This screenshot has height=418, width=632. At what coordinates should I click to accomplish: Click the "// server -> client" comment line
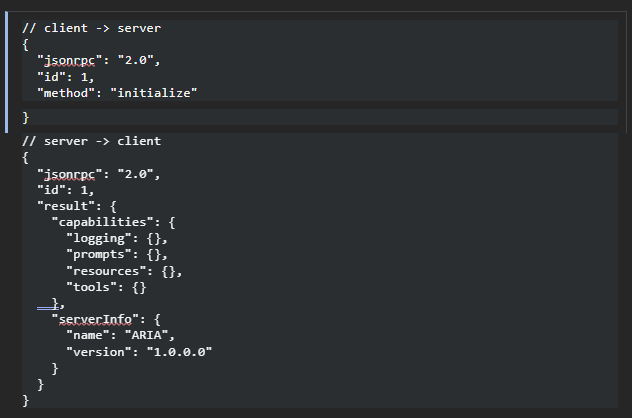pos(91,141)
